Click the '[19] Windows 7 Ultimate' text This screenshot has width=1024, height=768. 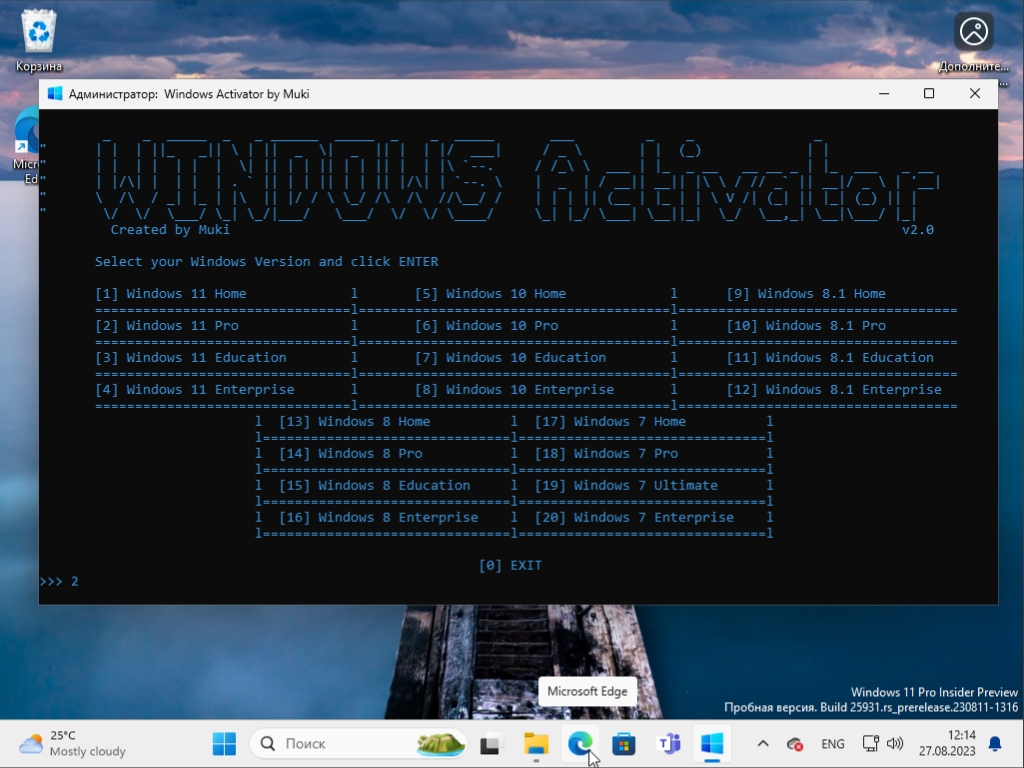coord(626,486)
